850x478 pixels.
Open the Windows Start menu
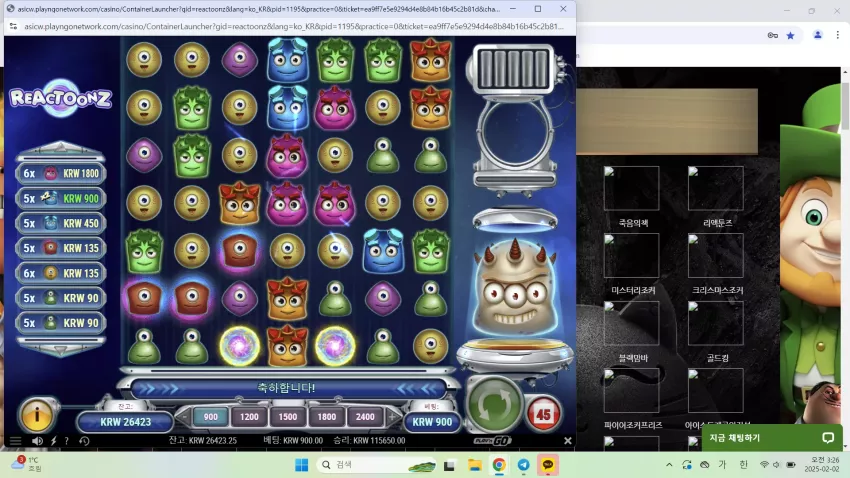301,465
